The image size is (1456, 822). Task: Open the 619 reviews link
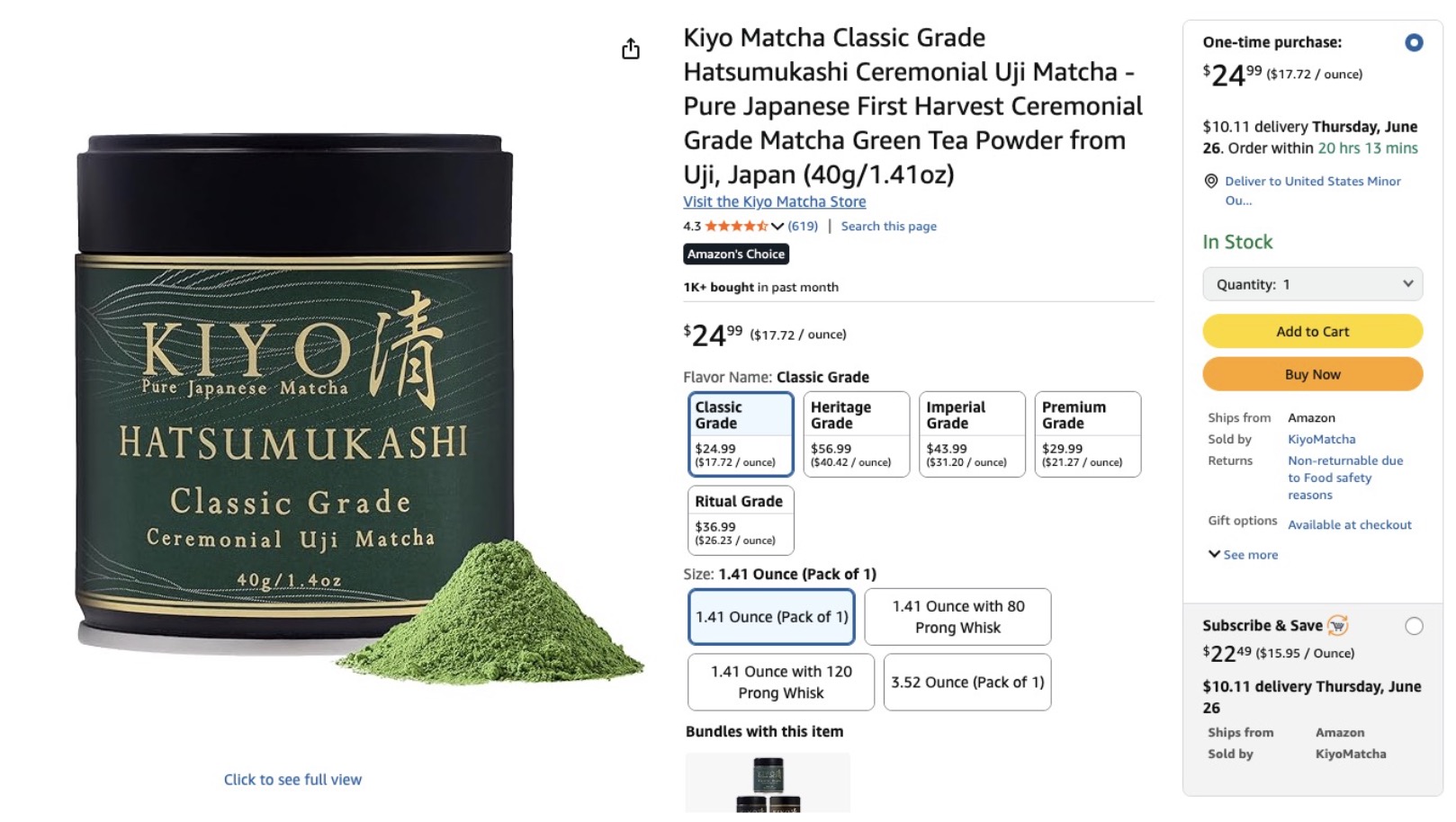(803, 227)
